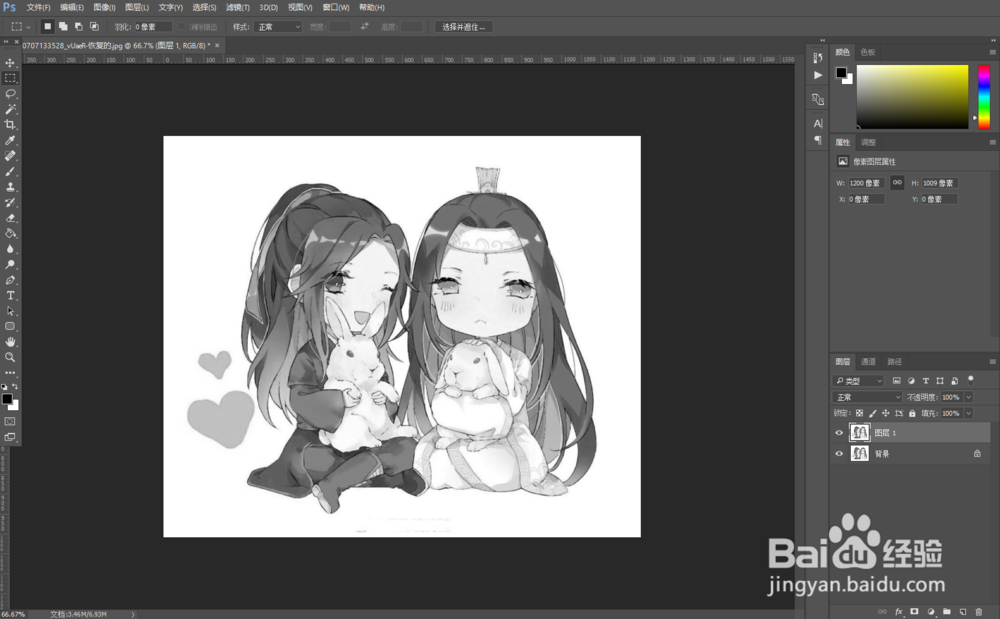This screenshot has width=1000, height=619.
Task: Select the Crop tool
Action: tap(10, 124)
